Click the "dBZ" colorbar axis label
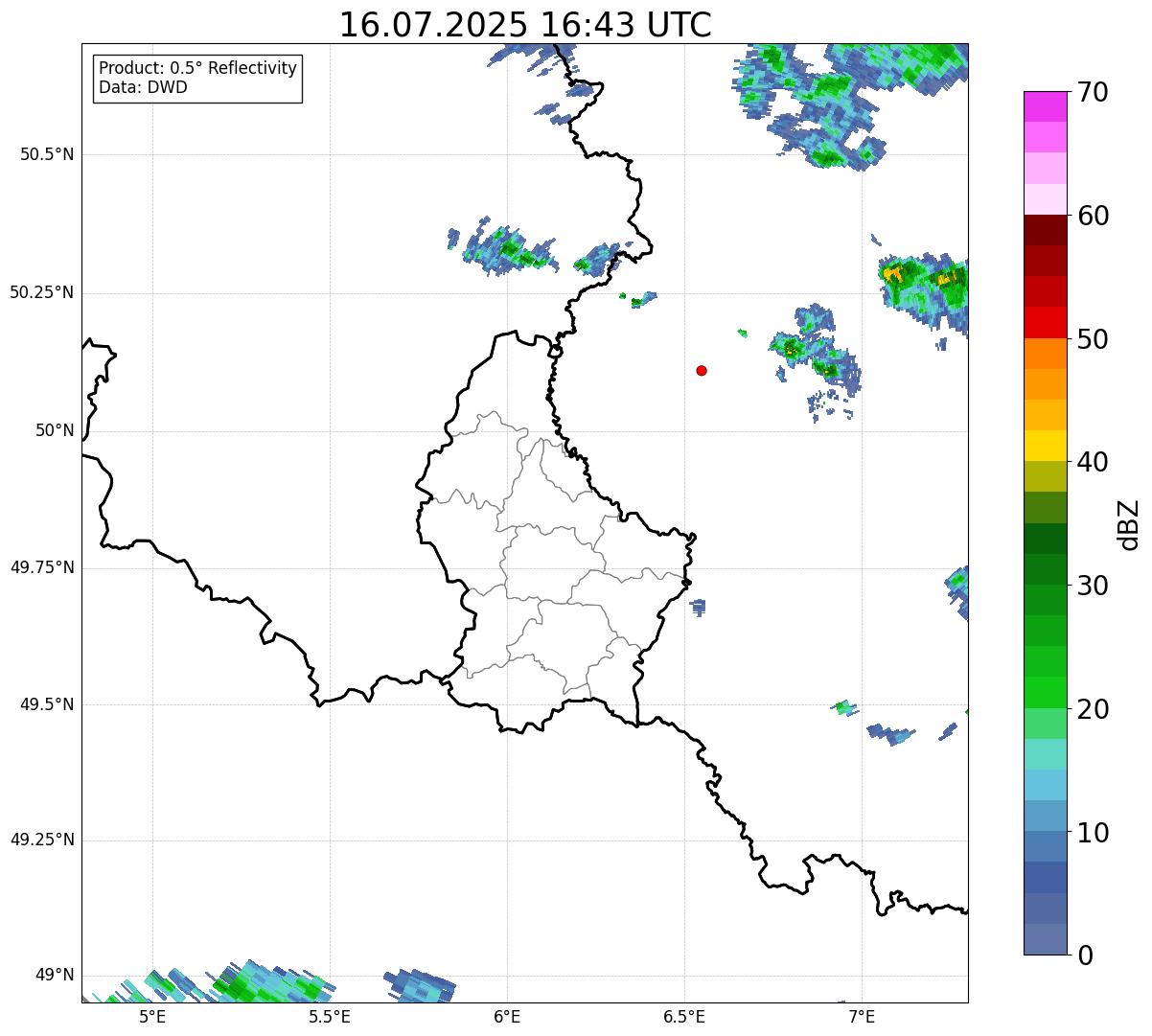The width and height of the screenshot is (1152, 1036). click(x=1128, y=523)
